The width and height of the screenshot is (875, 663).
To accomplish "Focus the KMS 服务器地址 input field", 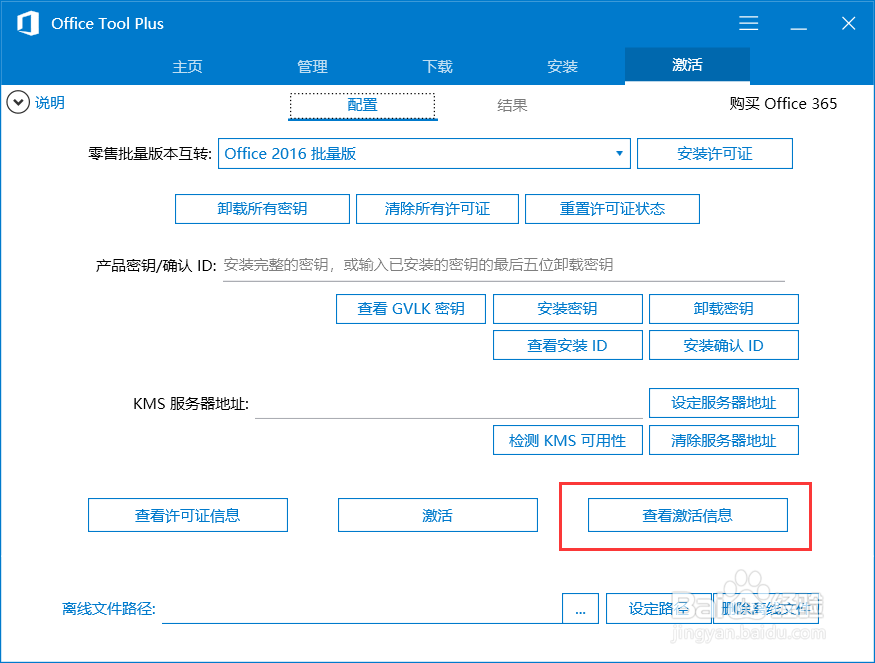I will click(449, 404).
